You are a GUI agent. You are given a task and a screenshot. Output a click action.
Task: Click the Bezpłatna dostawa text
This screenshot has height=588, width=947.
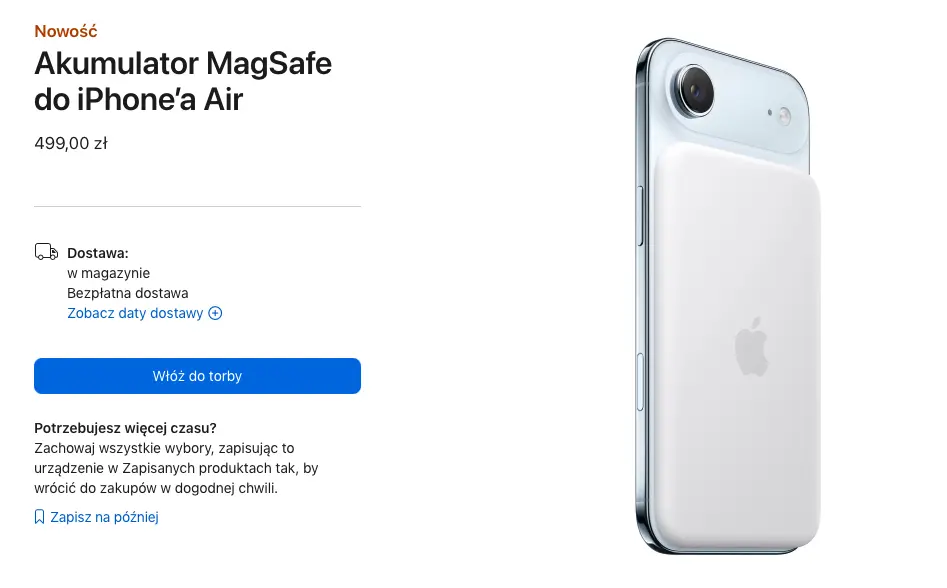[128, 293]
